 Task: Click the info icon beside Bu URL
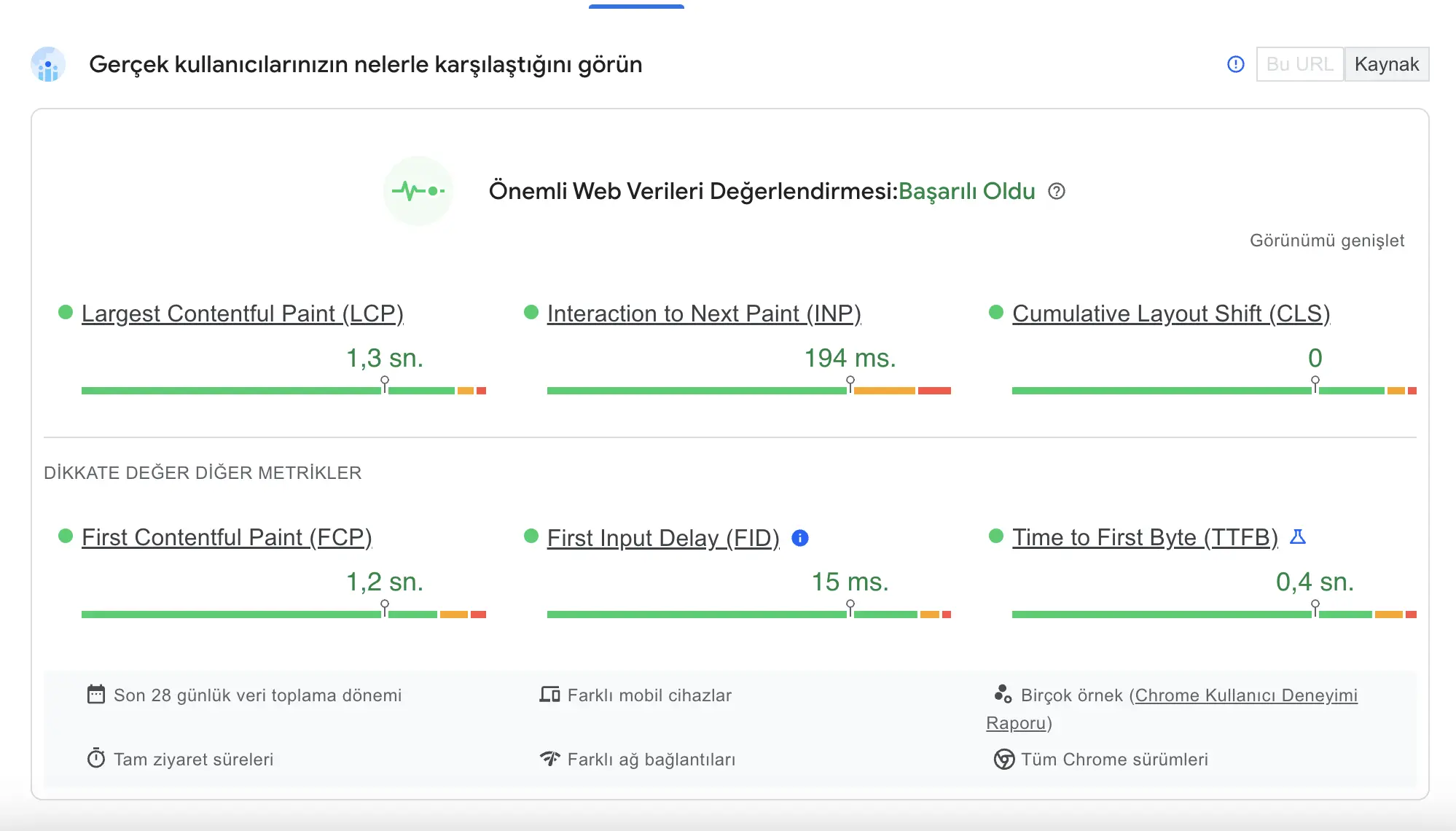click(1235, 64)
